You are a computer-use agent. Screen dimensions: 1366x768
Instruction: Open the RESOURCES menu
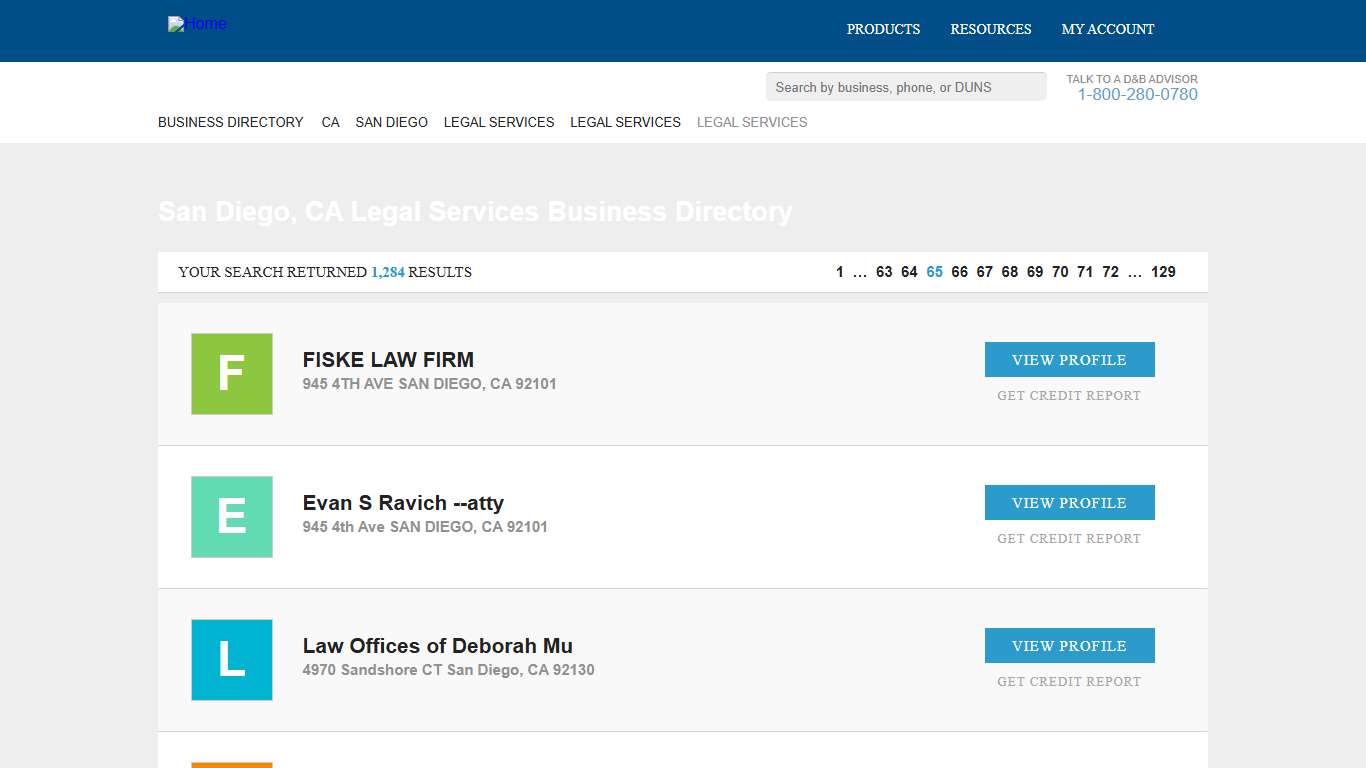click(x=990, y=29)
